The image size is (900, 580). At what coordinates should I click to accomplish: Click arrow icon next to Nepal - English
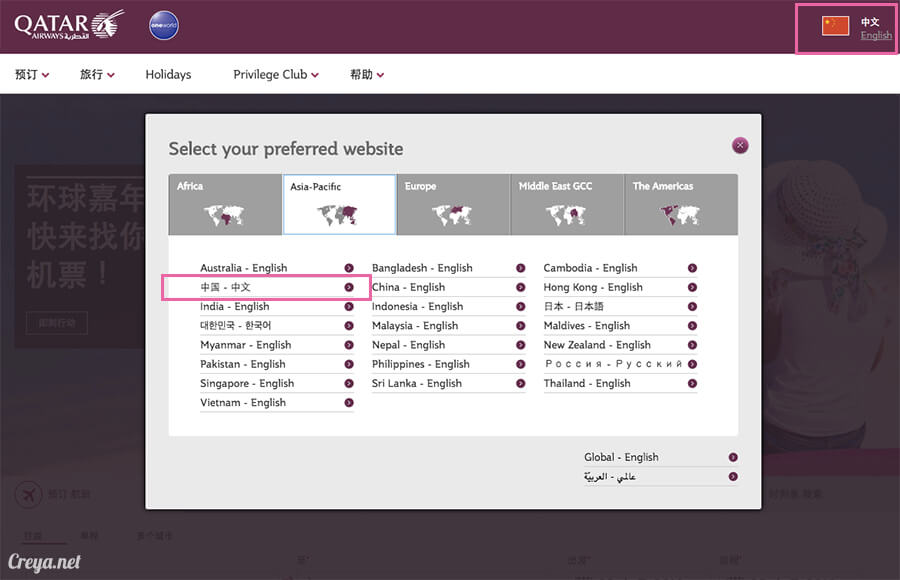(521, 345)
